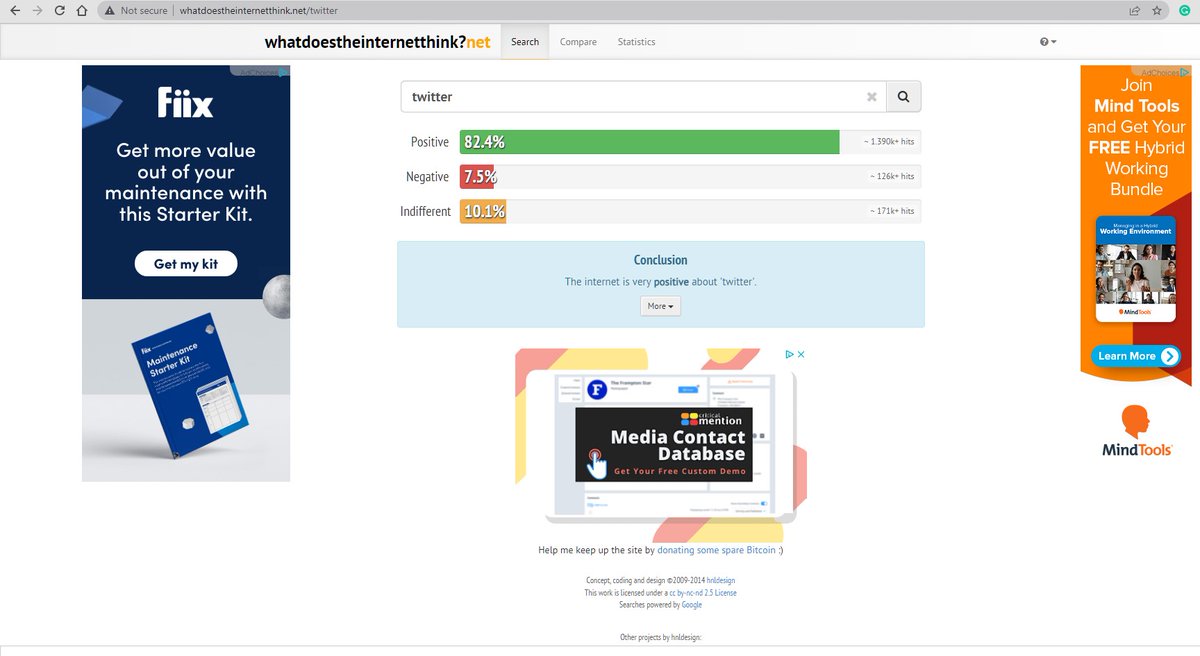Click the orange Indifferent 10.1% bar

point(483,211)
